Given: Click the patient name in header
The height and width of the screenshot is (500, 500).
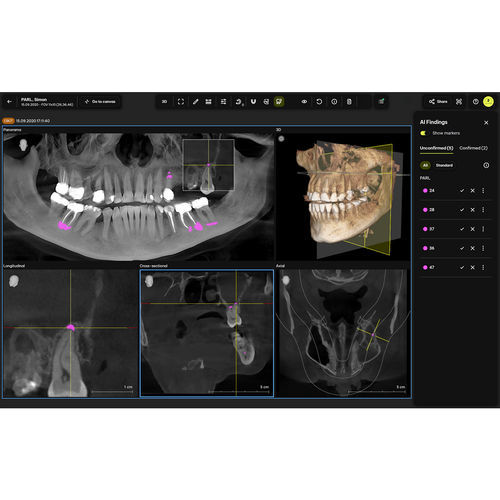Looking at the screenshot, I should coord(34,99).
